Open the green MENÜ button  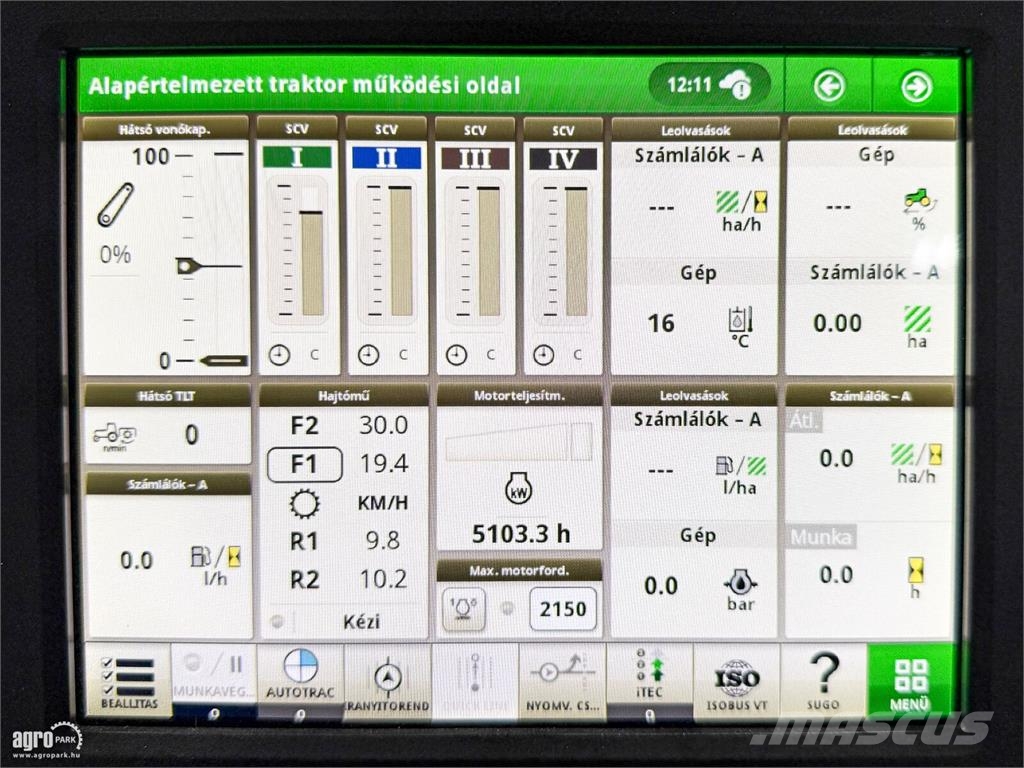click(x=910, y=682)
